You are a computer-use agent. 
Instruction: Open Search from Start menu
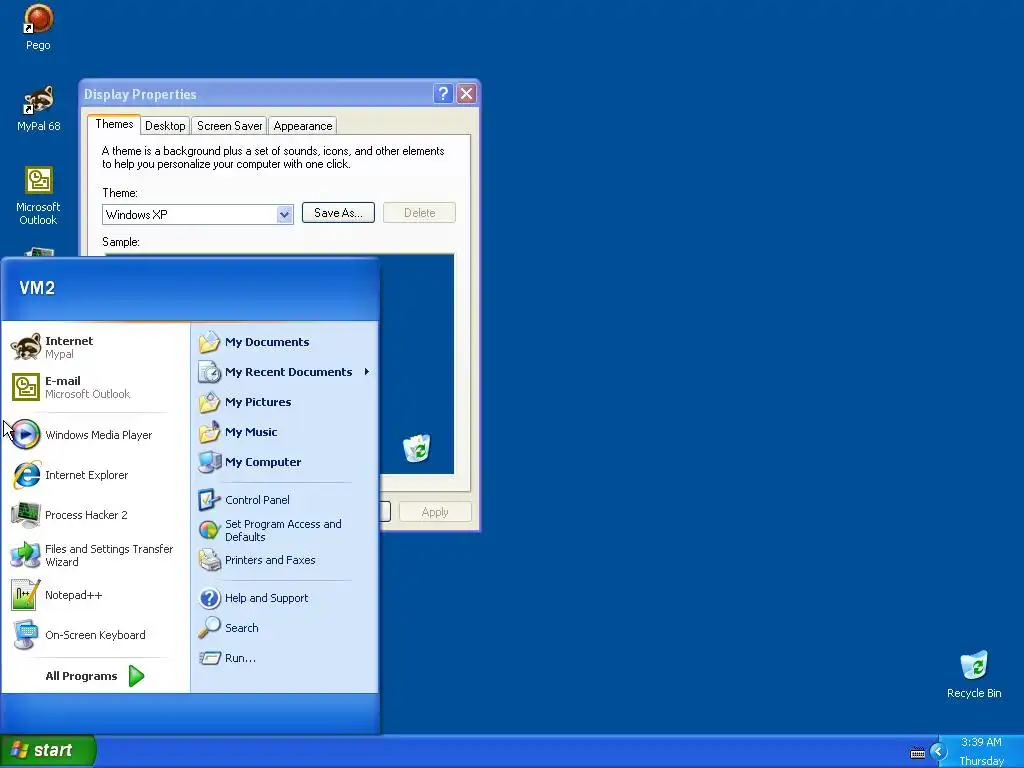(284, 628)
